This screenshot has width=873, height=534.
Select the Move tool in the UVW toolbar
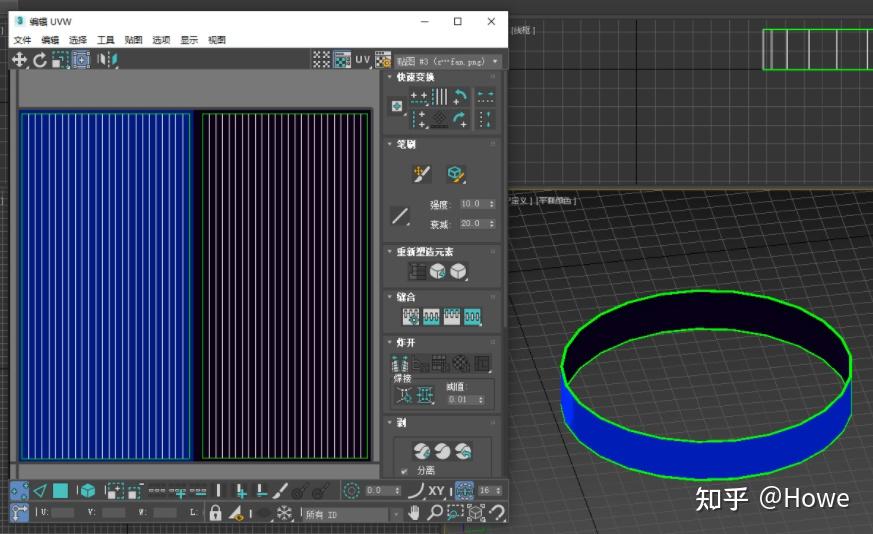(19, 60)
